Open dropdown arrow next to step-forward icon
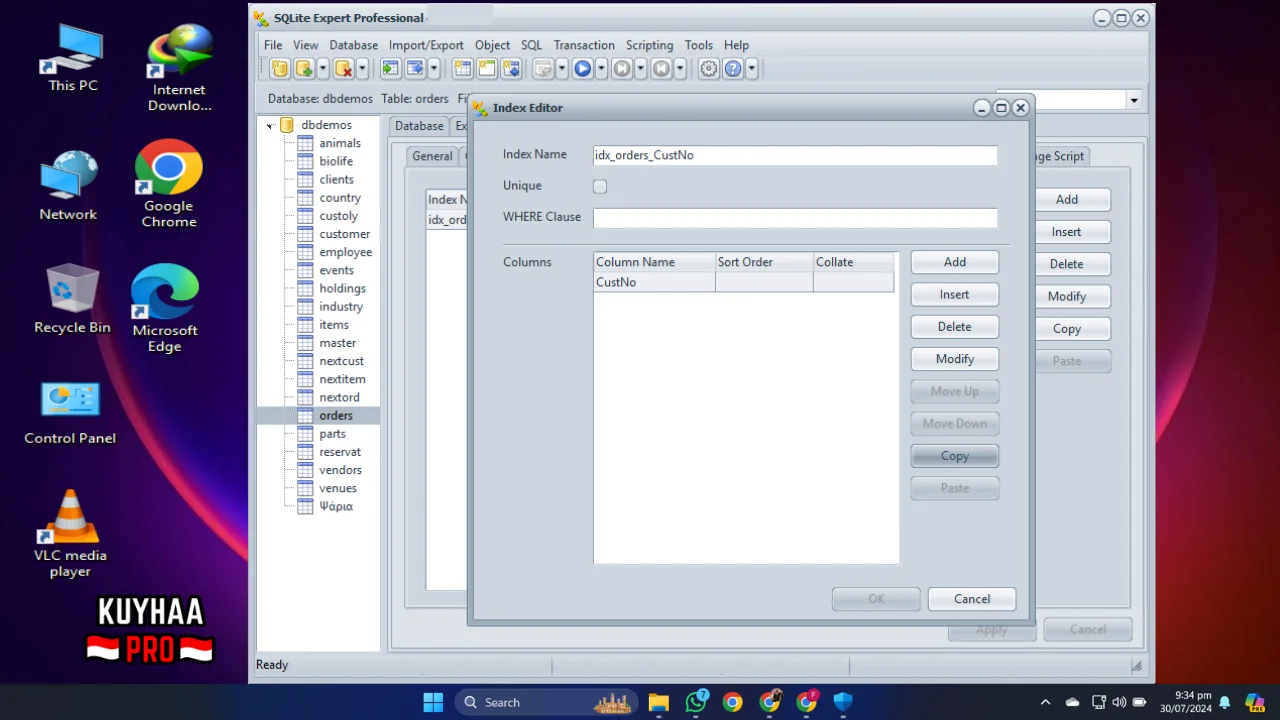1280x720 pixels. click(x=640, y=69)
